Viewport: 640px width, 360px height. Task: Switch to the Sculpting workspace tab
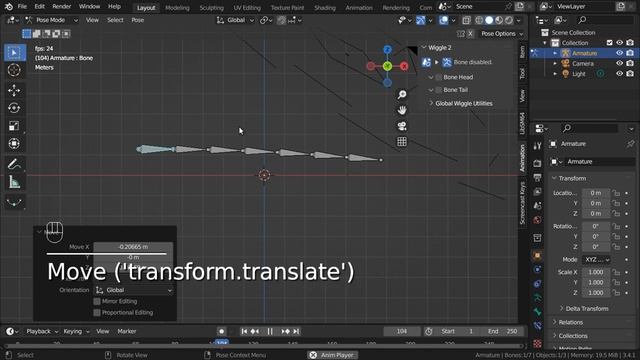tap(211, 8)
